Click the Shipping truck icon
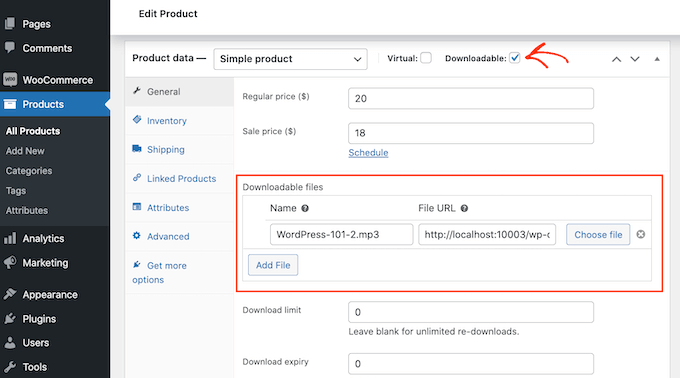Viewport: 680px width, 378px height. (137, 149)
